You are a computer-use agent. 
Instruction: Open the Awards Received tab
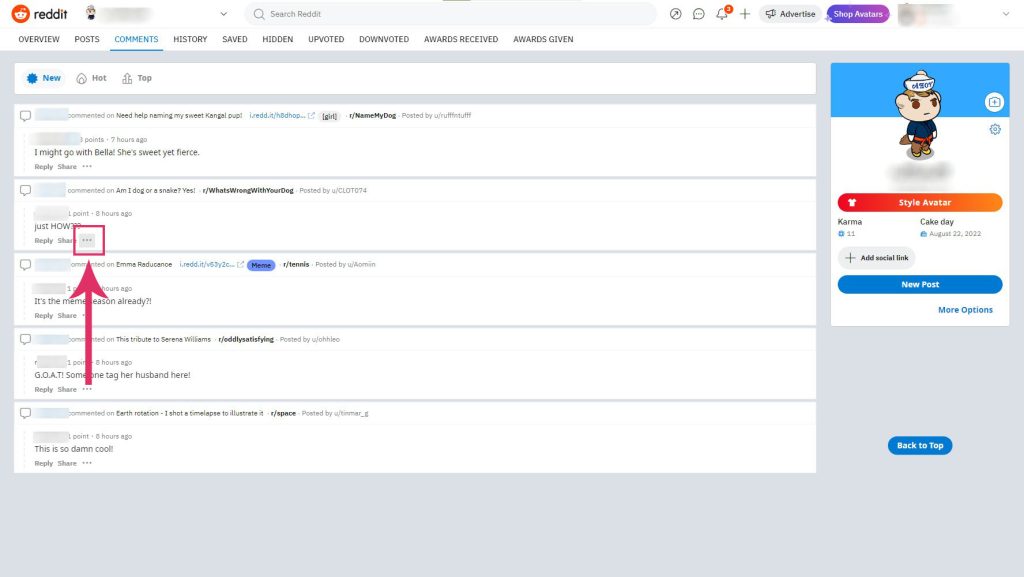(x=461, y=39)
